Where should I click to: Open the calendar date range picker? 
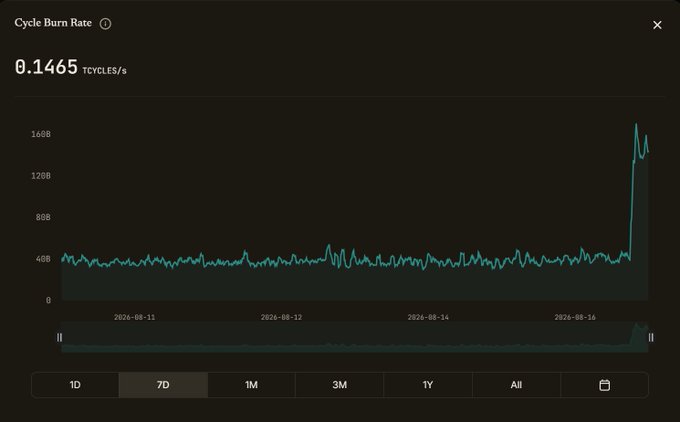(x=605, y=385)
